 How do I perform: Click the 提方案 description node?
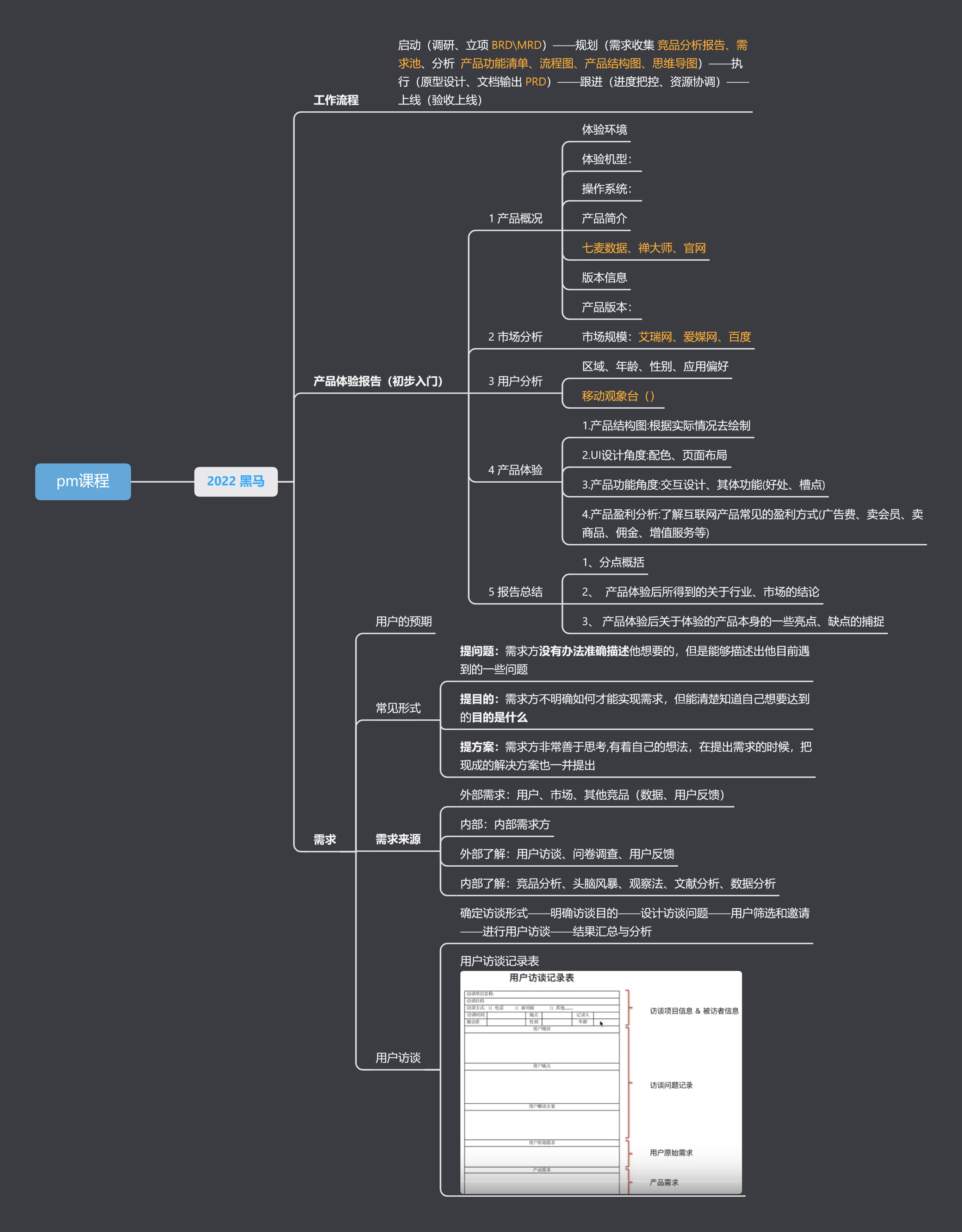[636, 755]
